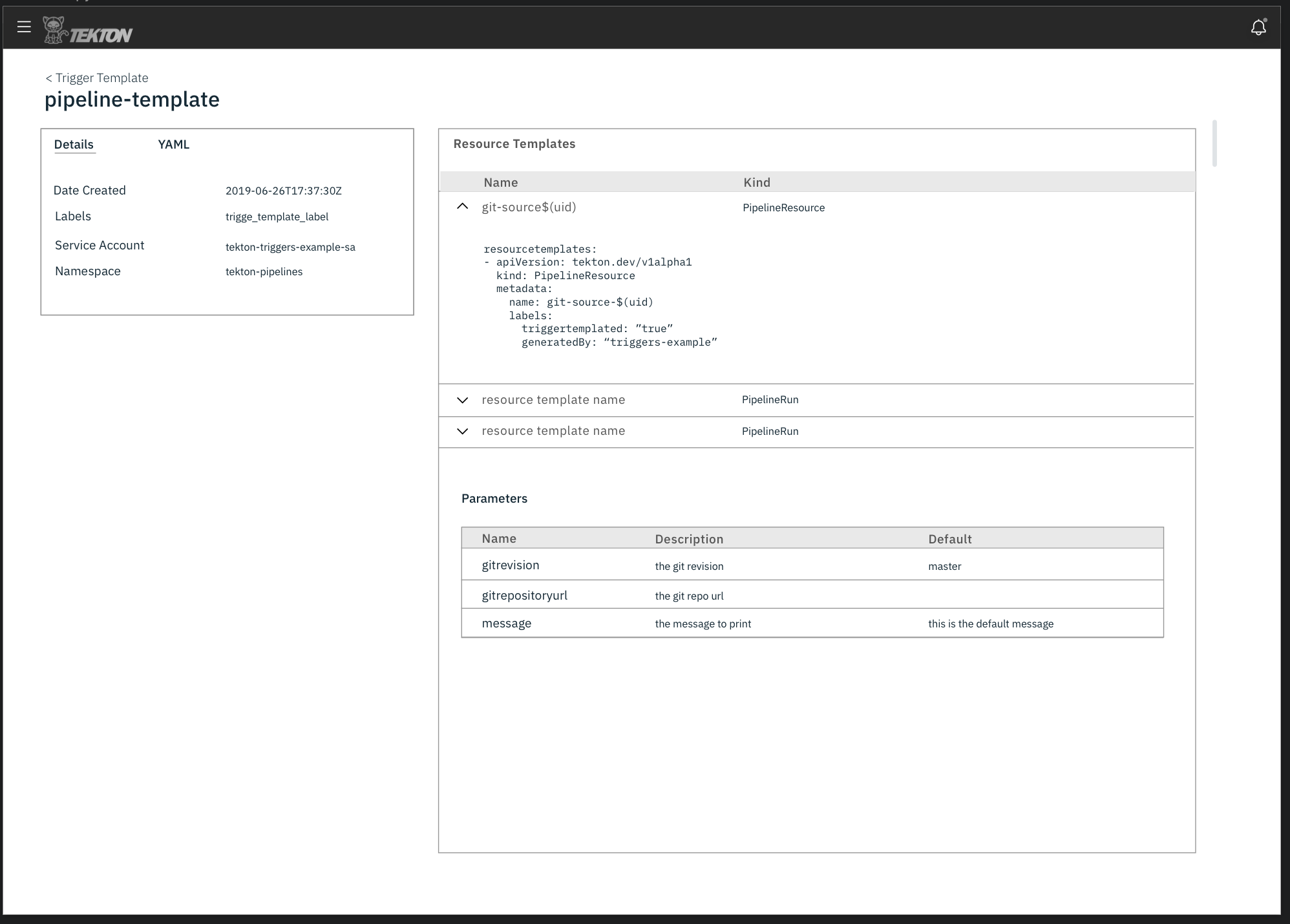This screenshot has height=924, width=1290.
Task: Open the tekton-pipelines namespace
Action: click(x=264, y=271)
